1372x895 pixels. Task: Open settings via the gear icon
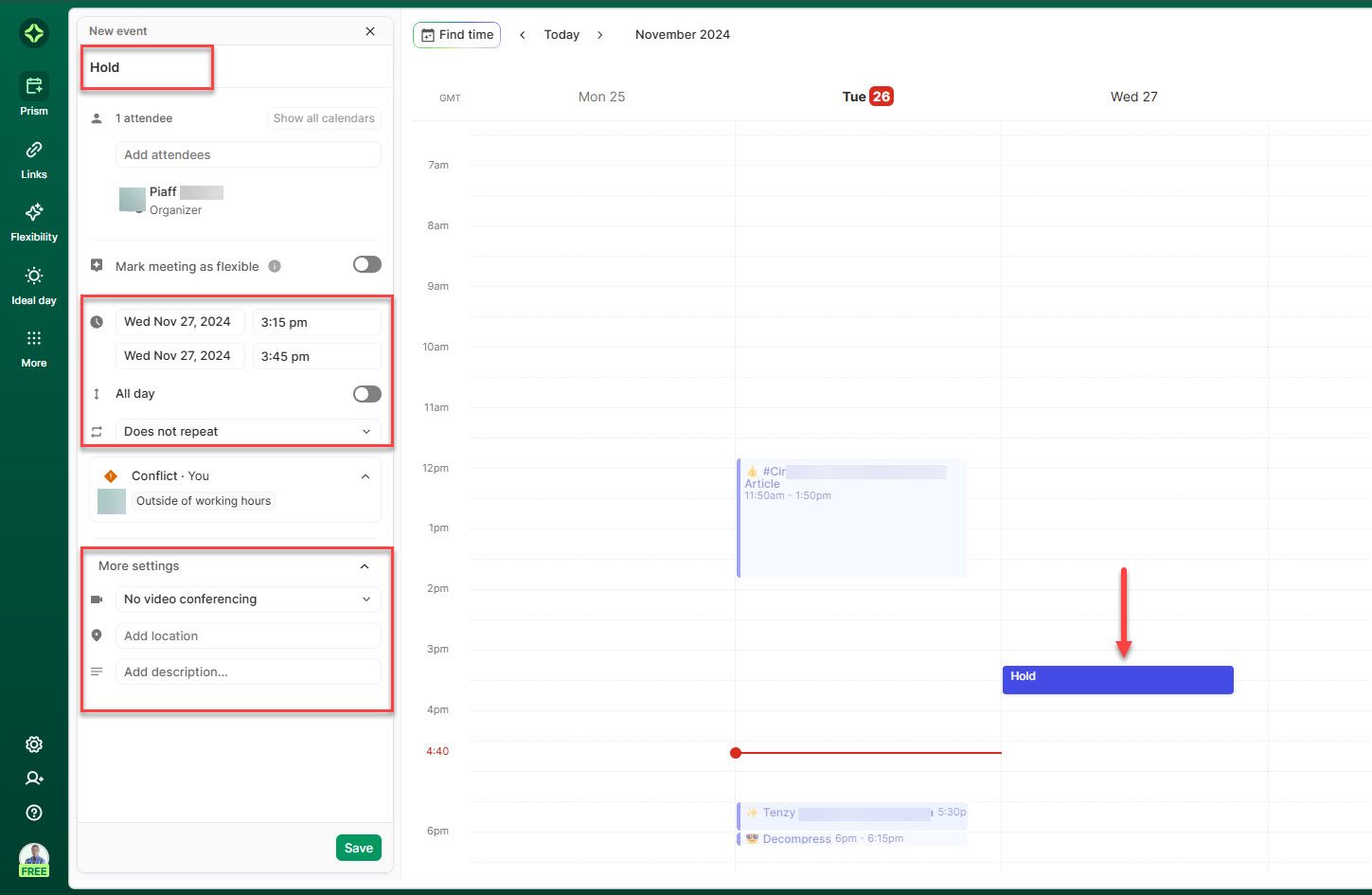click(33, 744)
